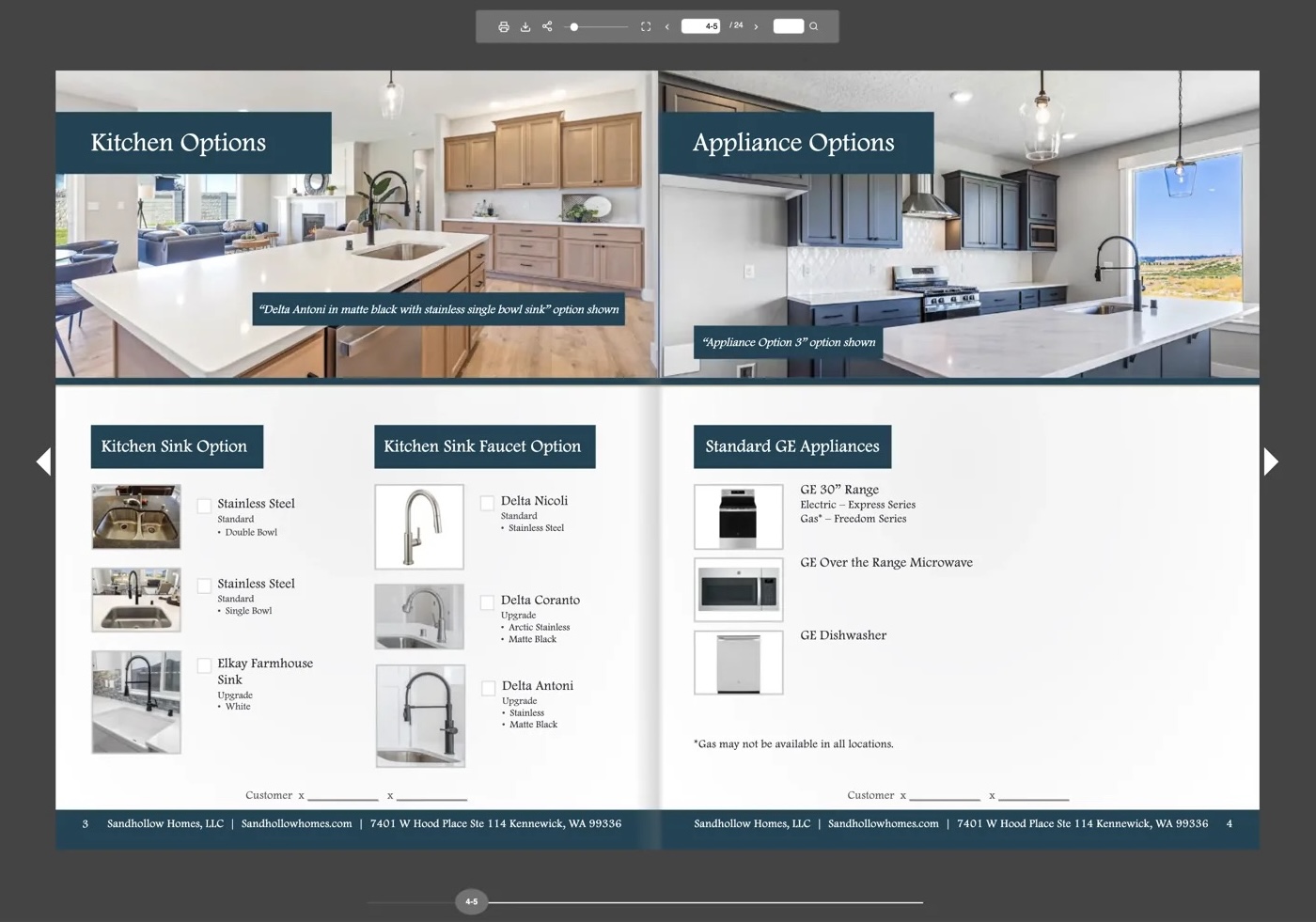1316x922 pixels.
Task: Open the share icon in the toolbar
Action: (547, 26)
